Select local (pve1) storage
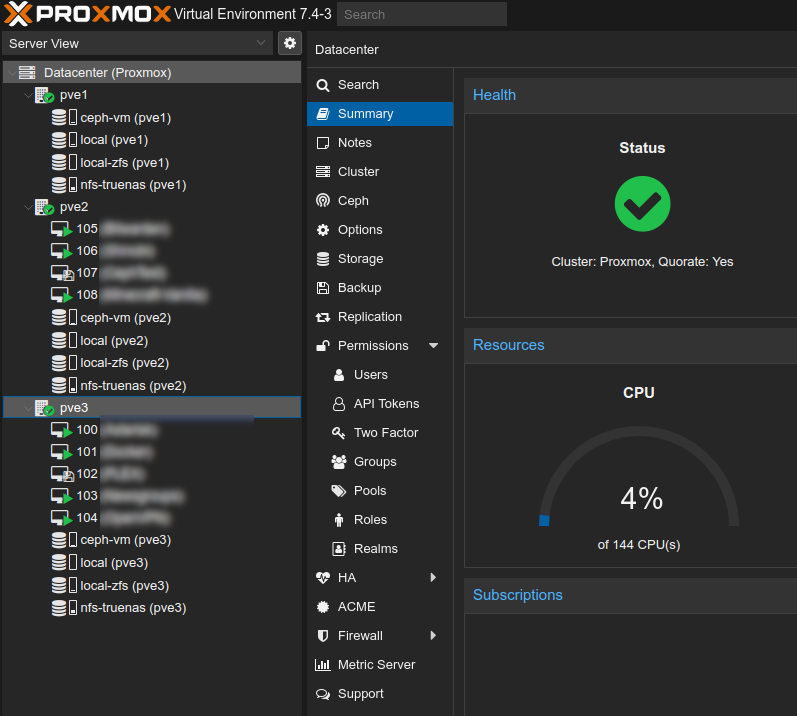 point(152,140)
